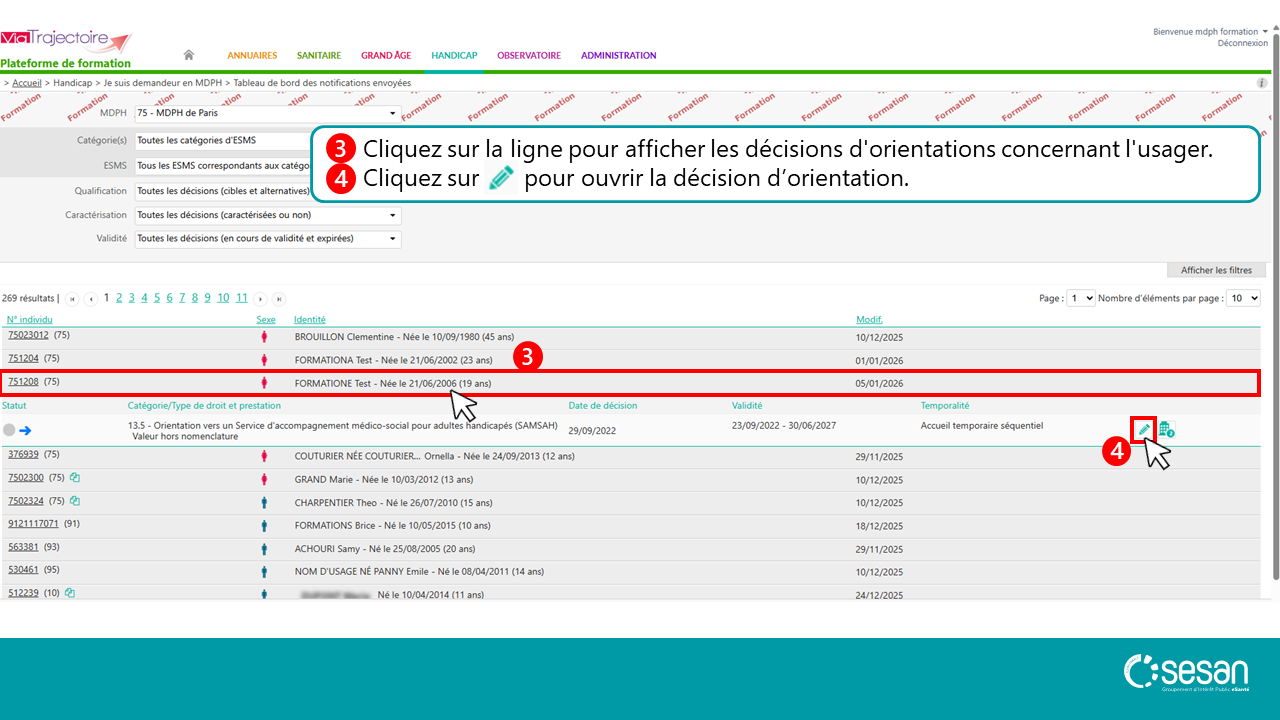This screenshot has width=1280, height=720.
Task: Click the Afficher les filtres button
Action: 1216,270
